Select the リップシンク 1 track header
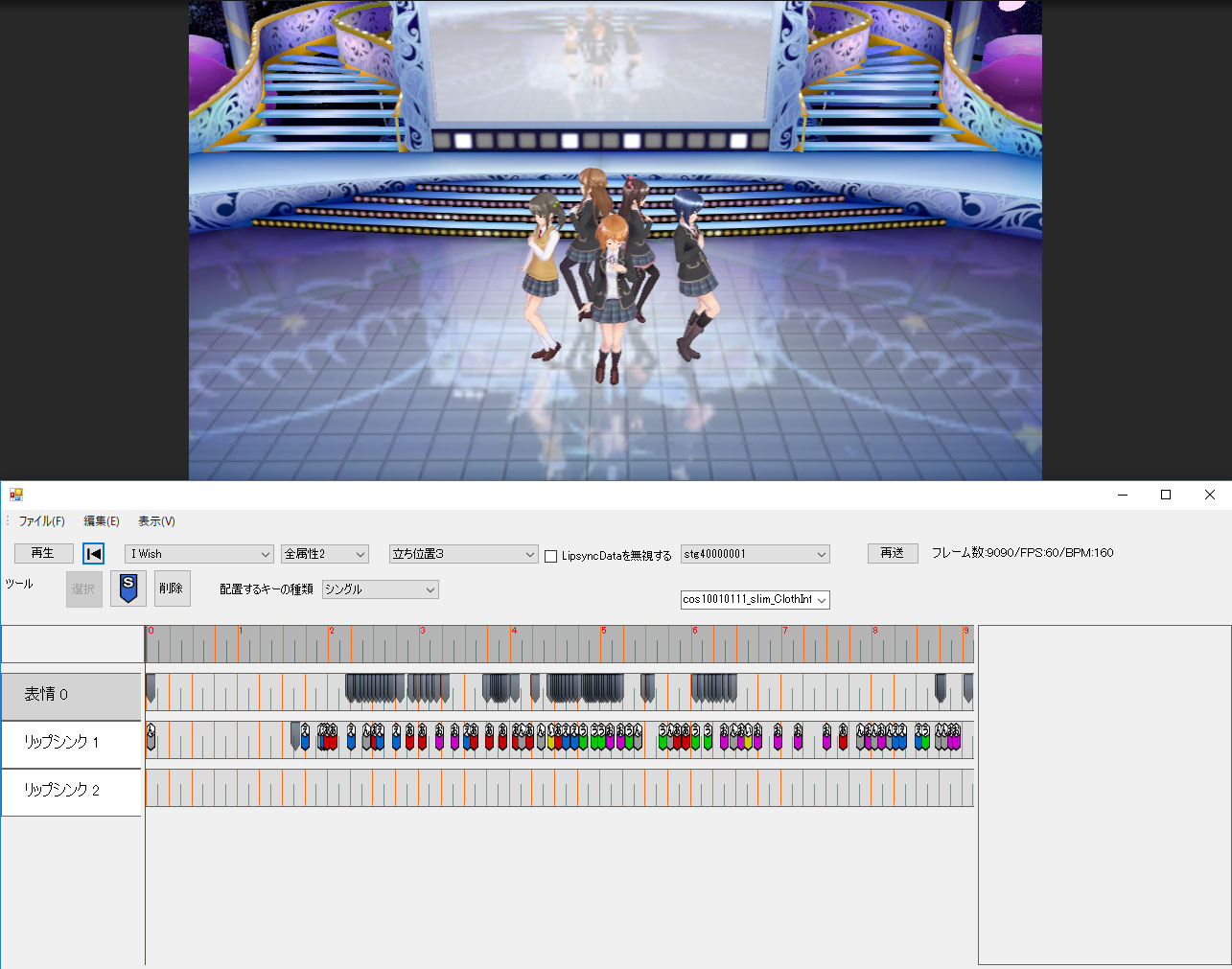 (71, 743)
